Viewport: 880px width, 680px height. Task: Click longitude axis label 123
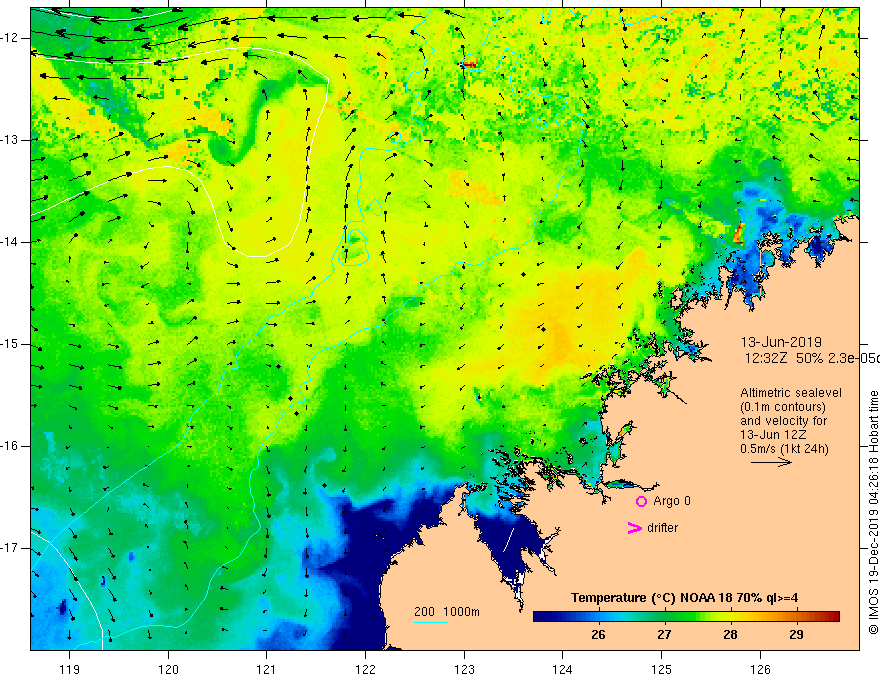464,669
